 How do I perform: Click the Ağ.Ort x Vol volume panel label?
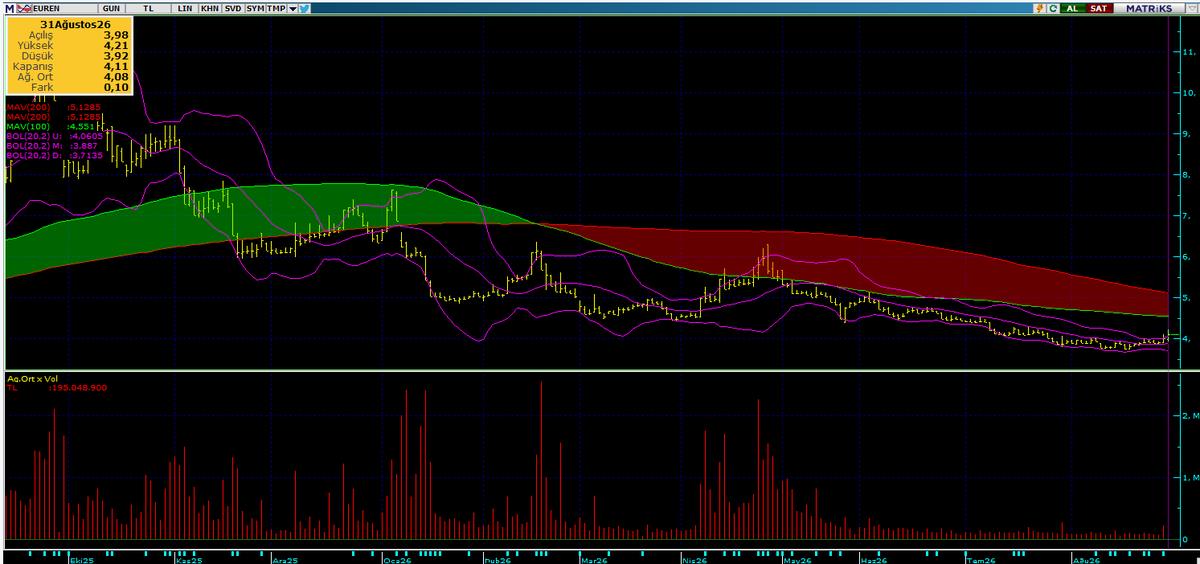pyautogui.click(x=33, y=379)
